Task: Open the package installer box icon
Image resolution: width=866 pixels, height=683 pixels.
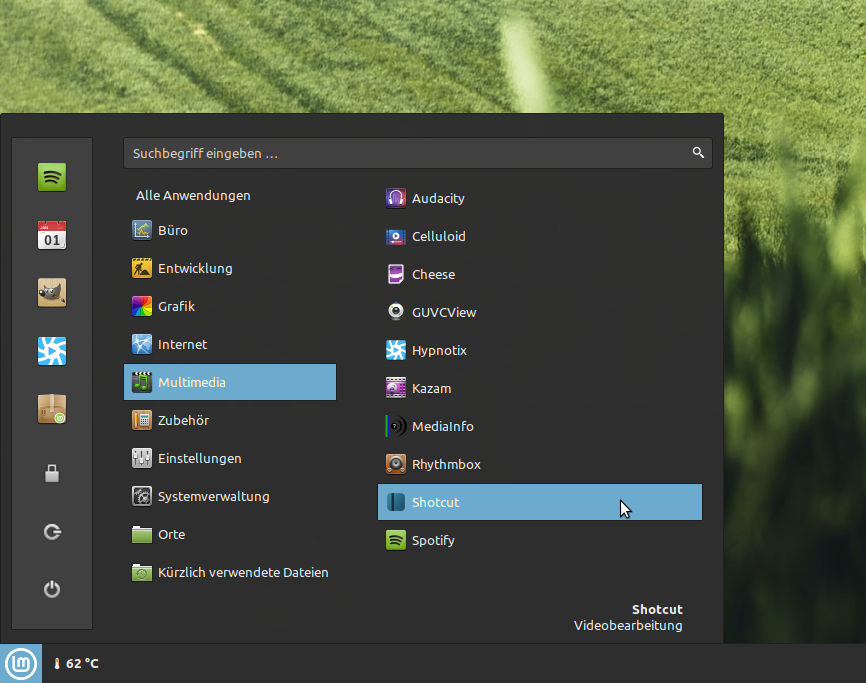Action: (52, 408)
